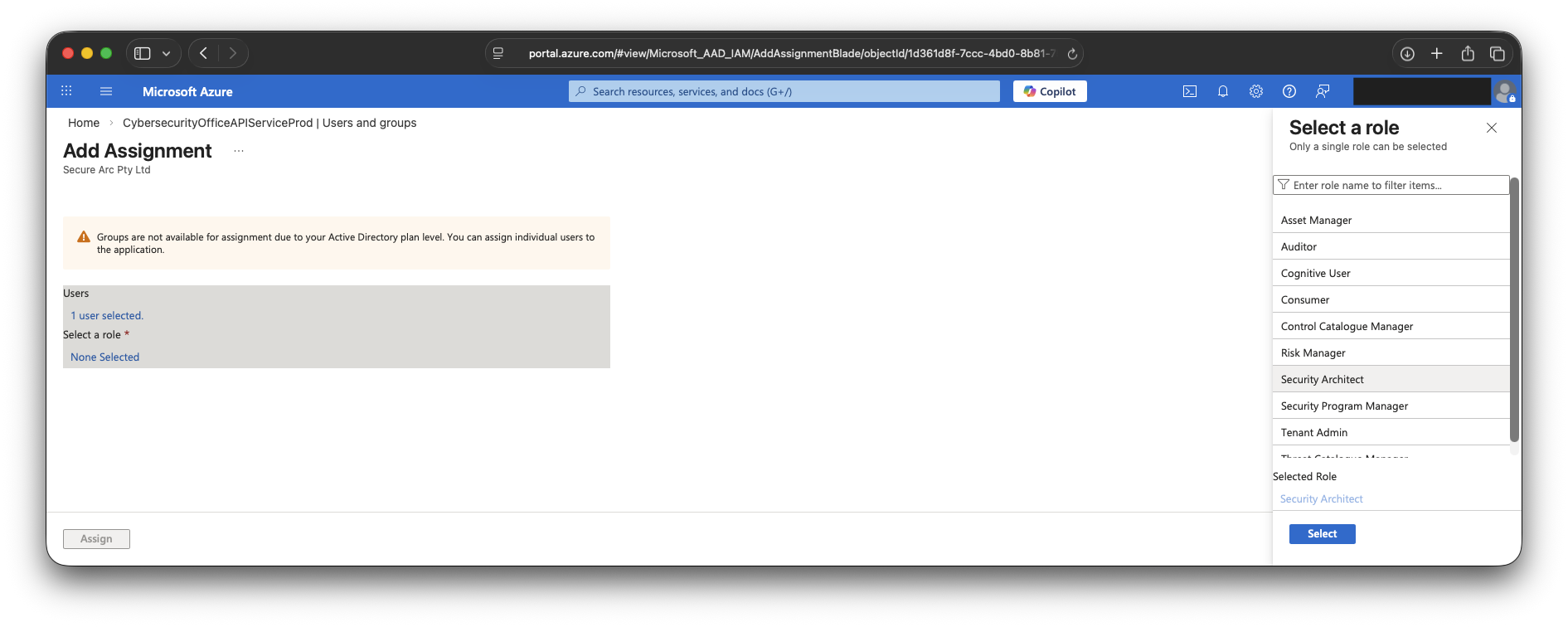Choose the Auditor role
The image size is (1568, 627).
click(1299, 247)
